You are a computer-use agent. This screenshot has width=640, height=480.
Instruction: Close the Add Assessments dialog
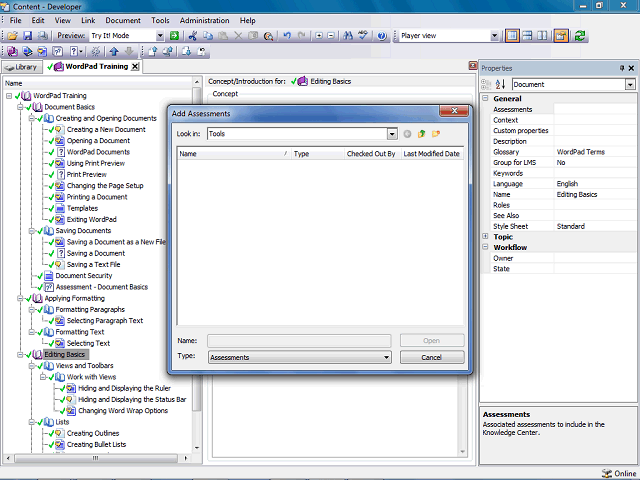click(x=454, y=111)
